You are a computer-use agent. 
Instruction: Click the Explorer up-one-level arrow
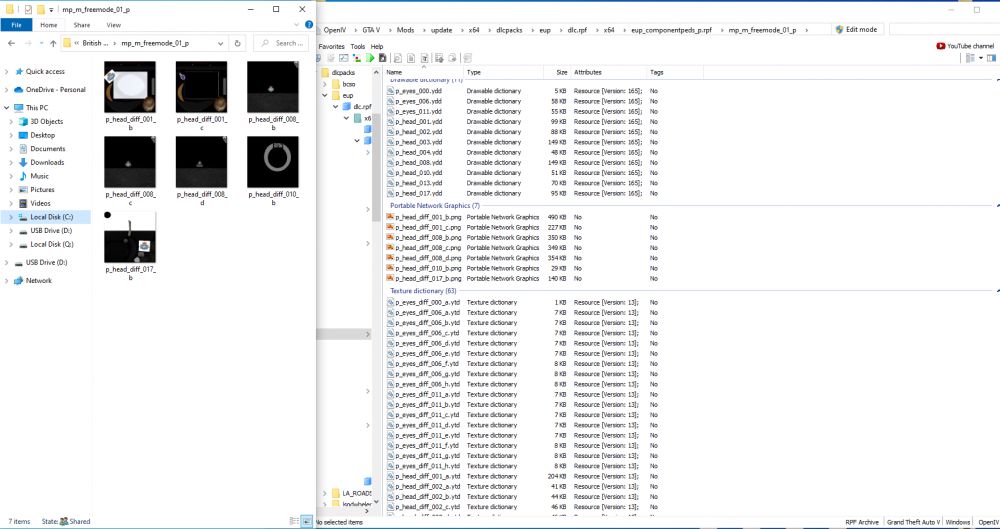point(53,43)
